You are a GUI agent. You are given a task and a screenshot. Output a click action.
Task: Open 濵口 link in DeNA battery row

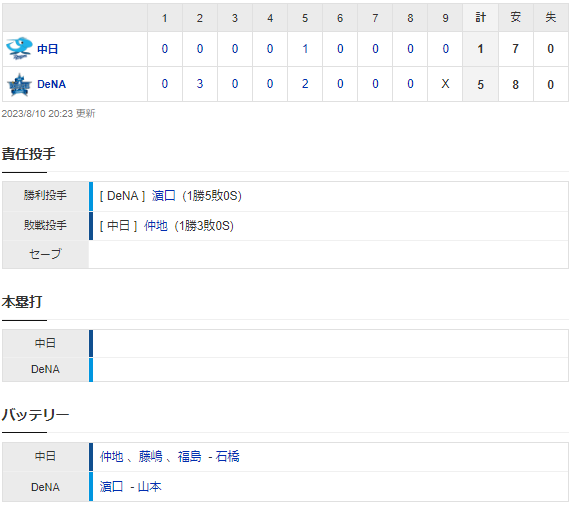click(111, 487)
